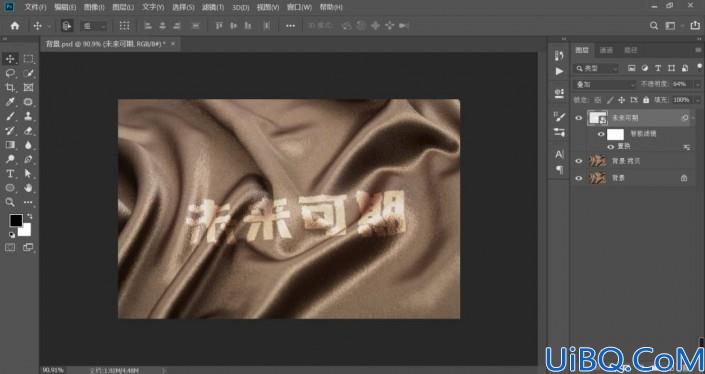Select the Spot Healing Brush tool
The image size is (705, 374).
click(x=28, y=102)
